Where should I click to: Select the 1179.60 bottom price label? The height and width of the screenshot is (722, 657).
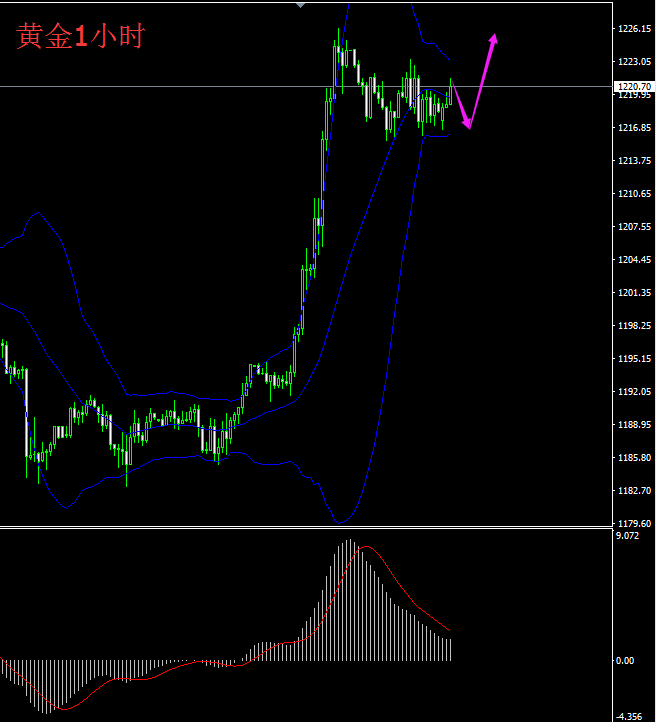pos(634,524)
